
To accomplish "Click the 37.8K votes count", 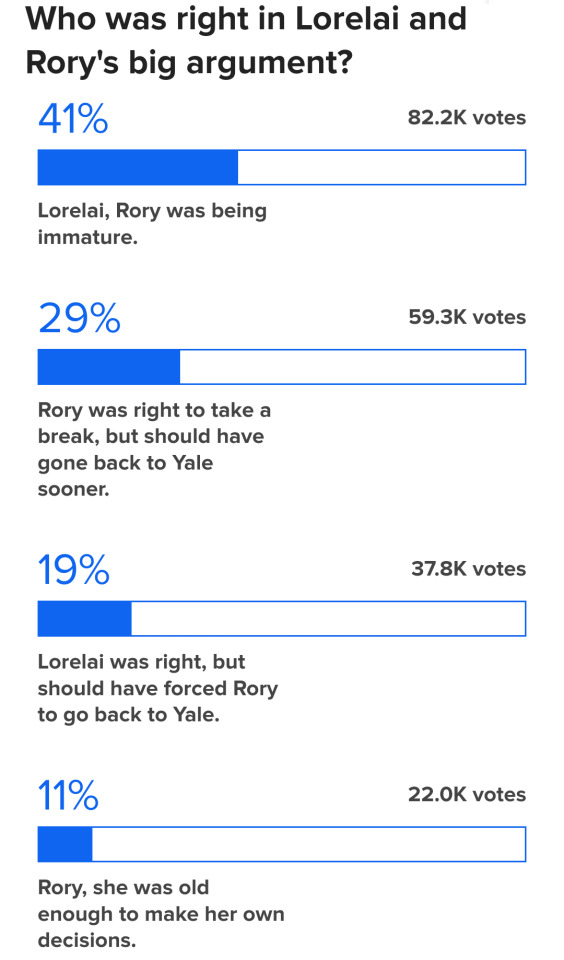I will (x=468, y=569).
